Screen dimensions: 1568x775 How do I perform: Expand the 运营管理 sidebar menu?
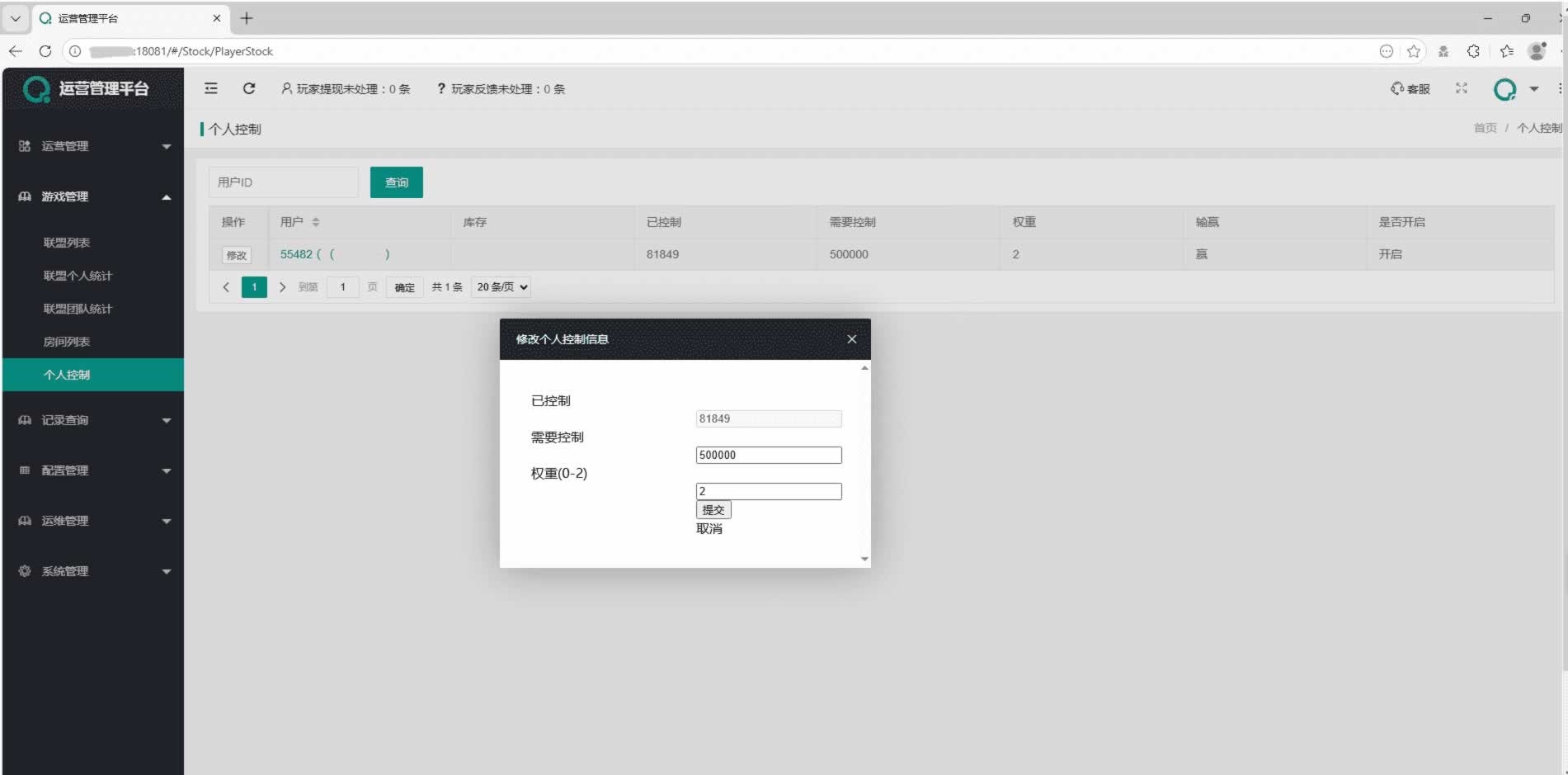click(93, 146)
